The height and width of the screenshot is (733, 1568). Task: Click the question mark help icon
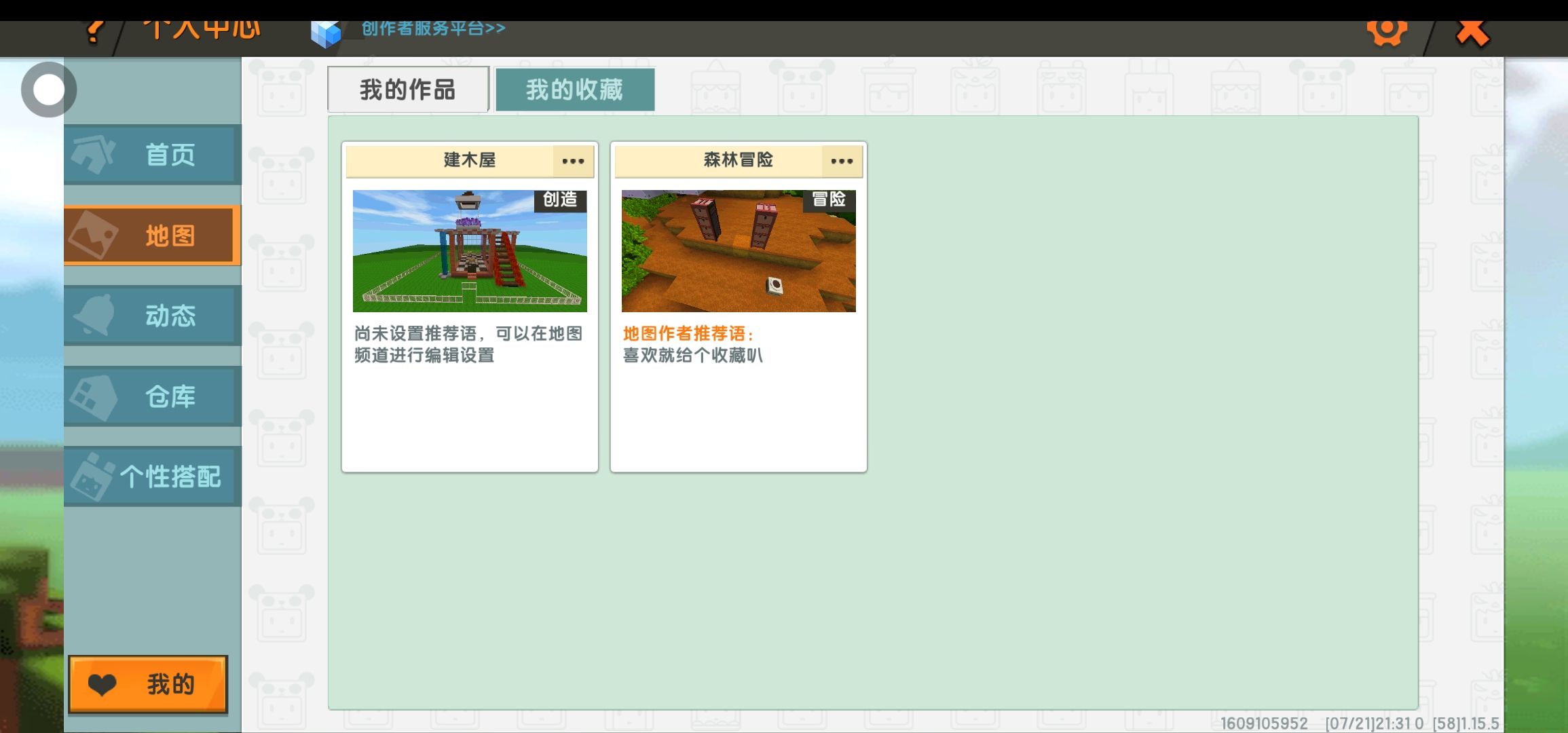(95, 31)
